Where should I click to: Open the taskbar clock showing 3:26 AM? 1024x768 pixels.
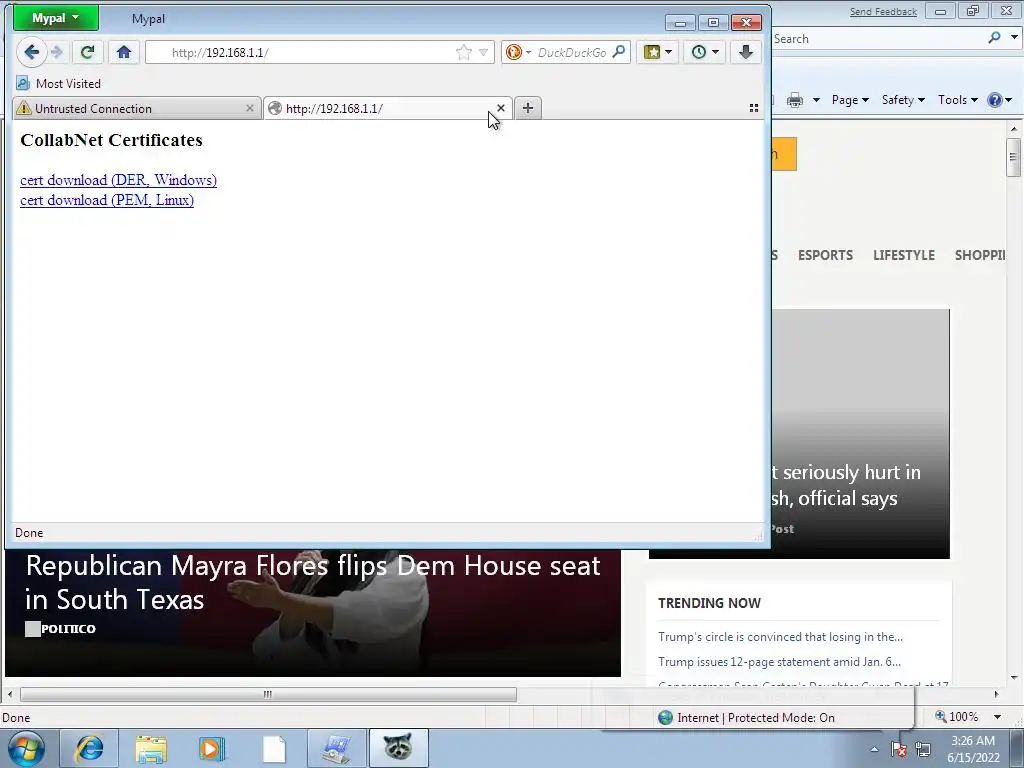point(973,749)
